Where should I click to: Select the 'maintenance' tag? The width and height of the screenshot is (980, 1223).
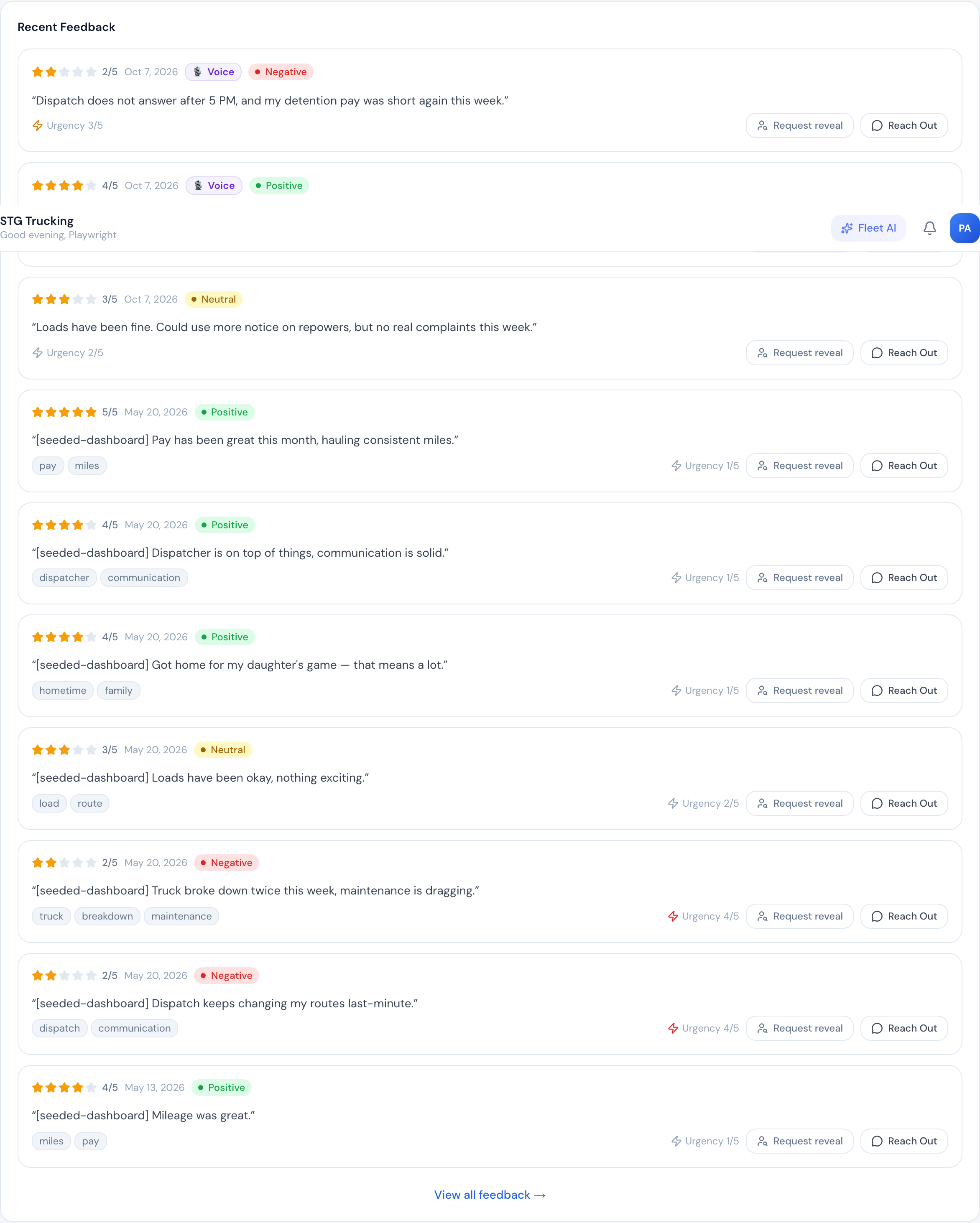coord(181,916)
